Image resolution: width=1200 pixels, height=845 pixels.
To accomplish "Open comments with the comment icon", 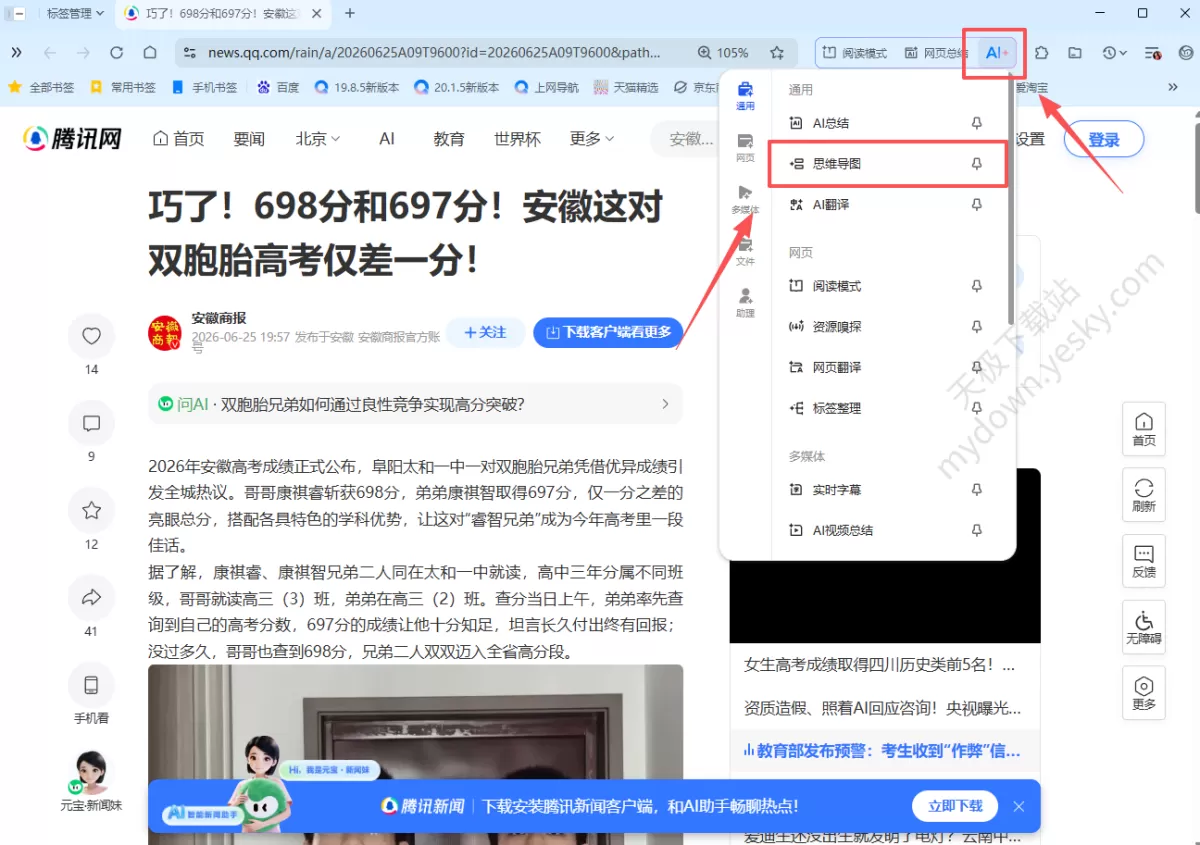I will click(x=91, y=423).
